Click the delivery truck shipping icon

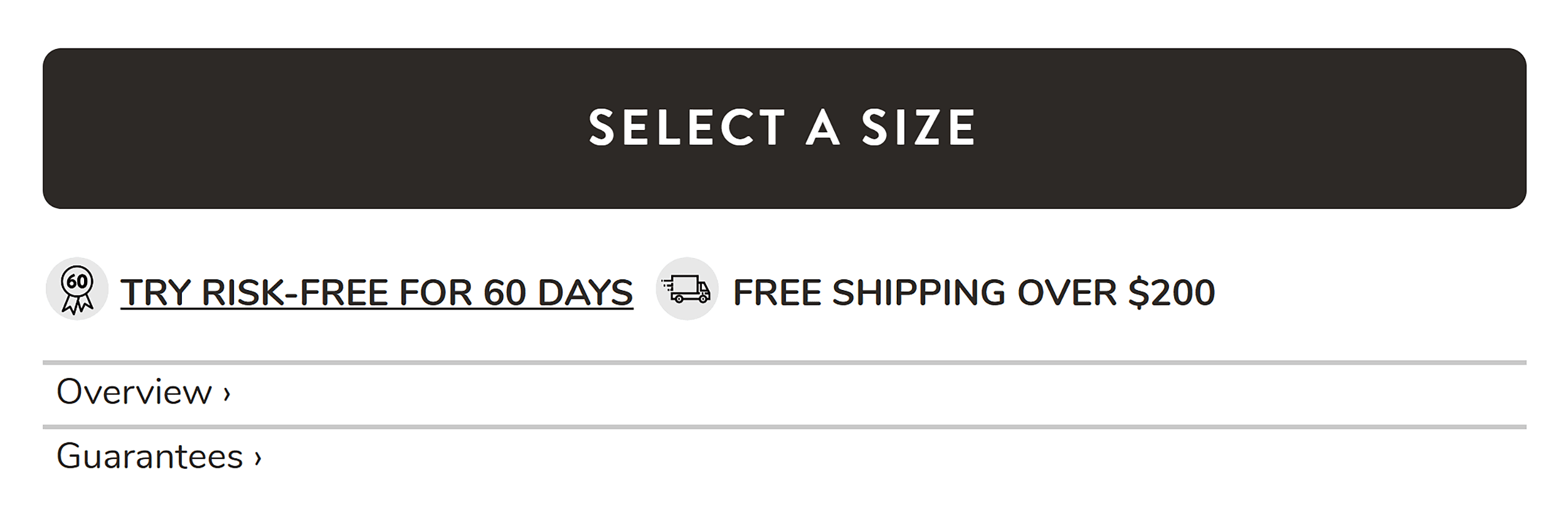click(x=687, y=289)
